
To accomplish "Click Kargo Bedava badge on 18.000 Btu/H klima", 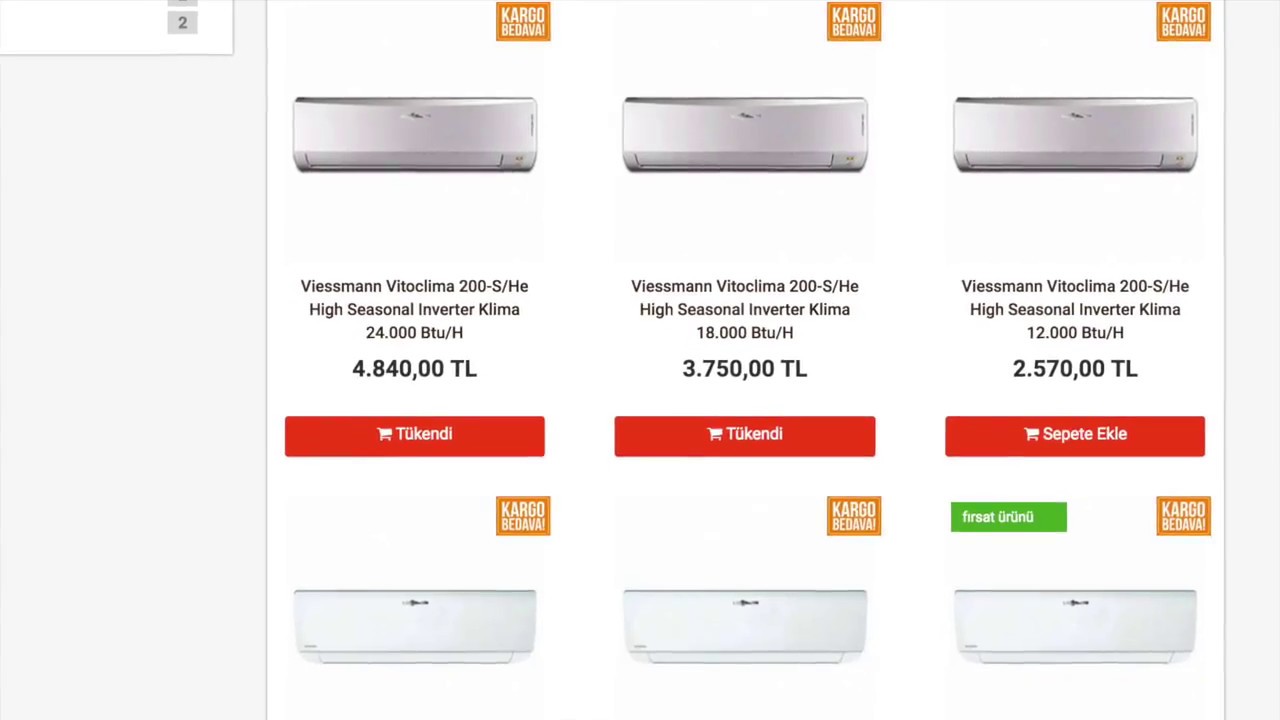I will pyautogui.click(x=854, y=21).
